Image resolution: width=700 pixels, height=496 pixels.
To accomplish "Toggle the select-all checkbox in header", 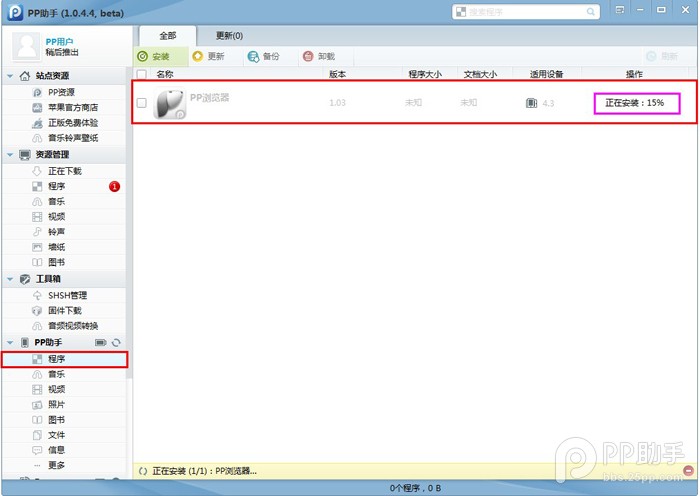I will click(x=142, y=74).
